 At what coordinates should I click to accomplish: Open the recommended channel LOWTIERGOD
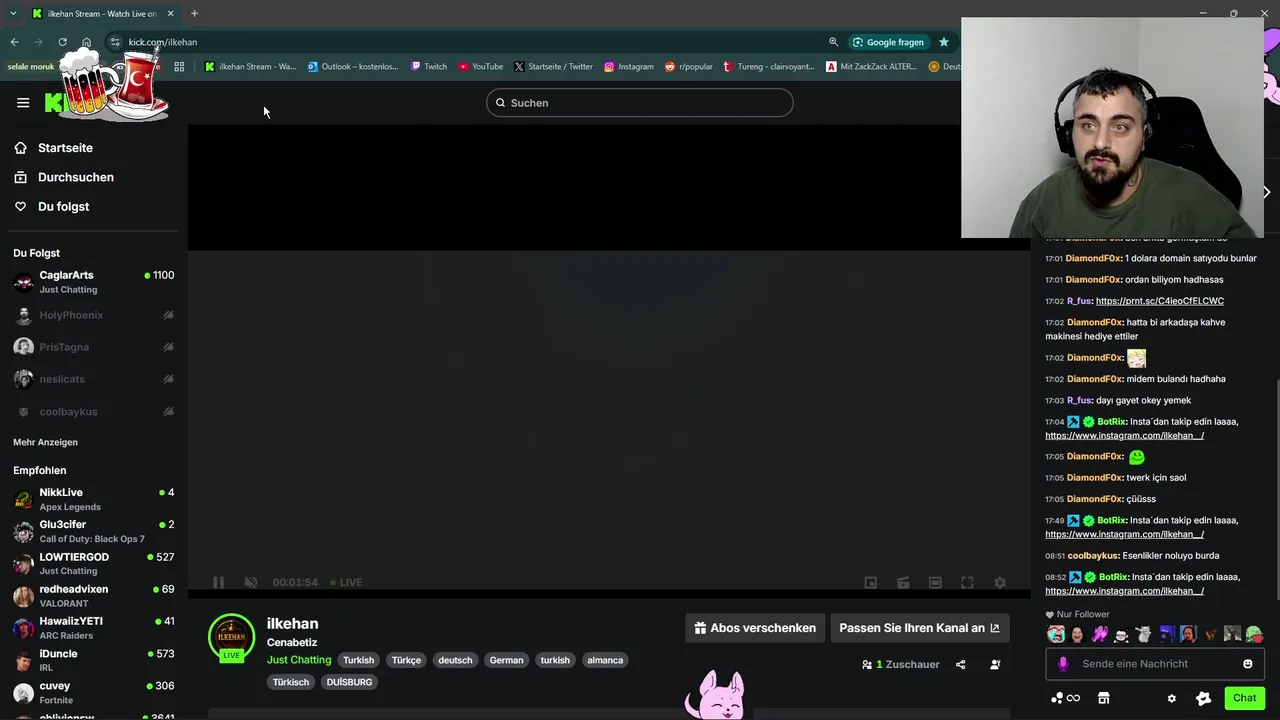coord(94,563)
